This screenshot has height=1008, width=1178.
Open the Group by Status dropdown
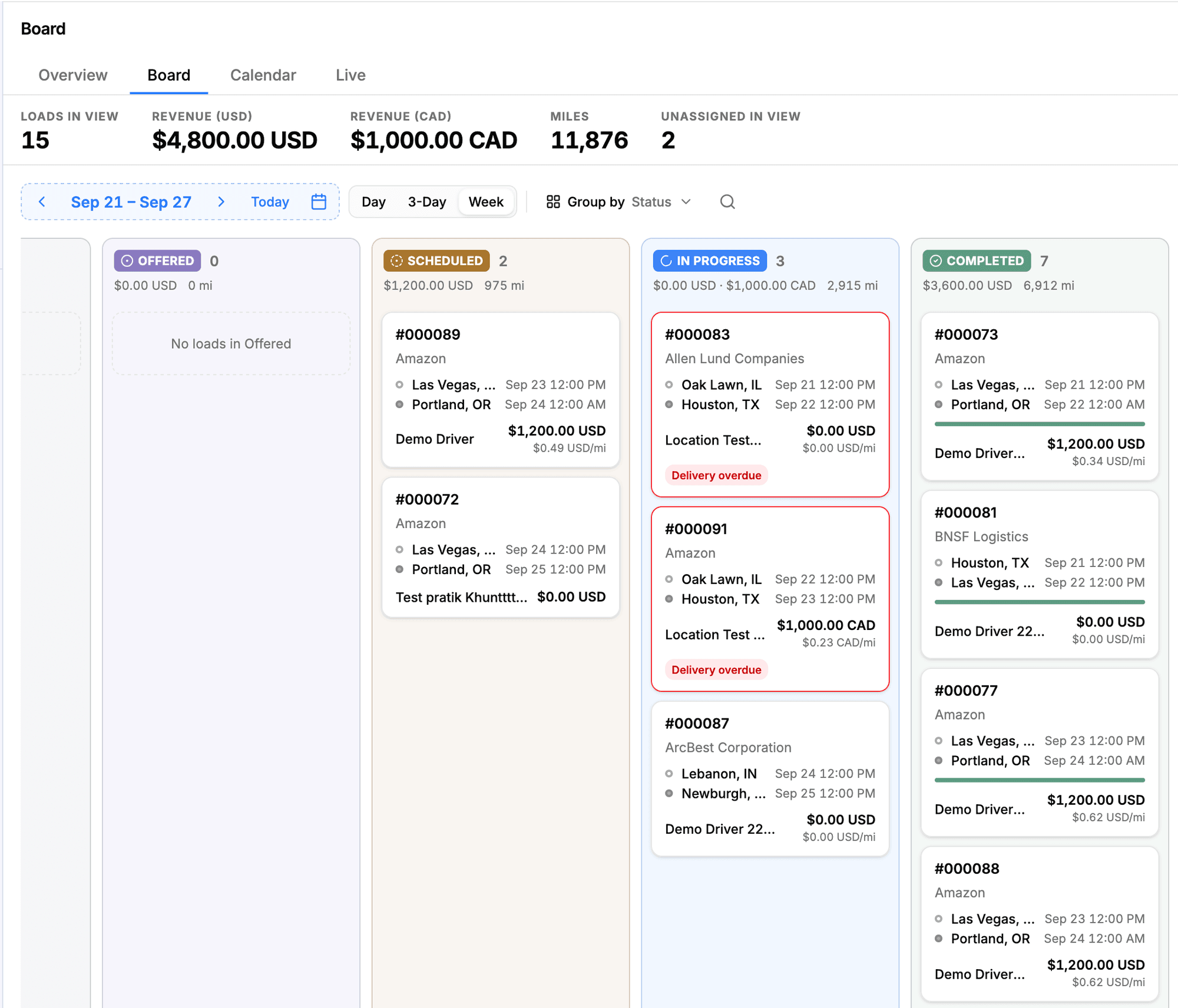coord(619,202)
